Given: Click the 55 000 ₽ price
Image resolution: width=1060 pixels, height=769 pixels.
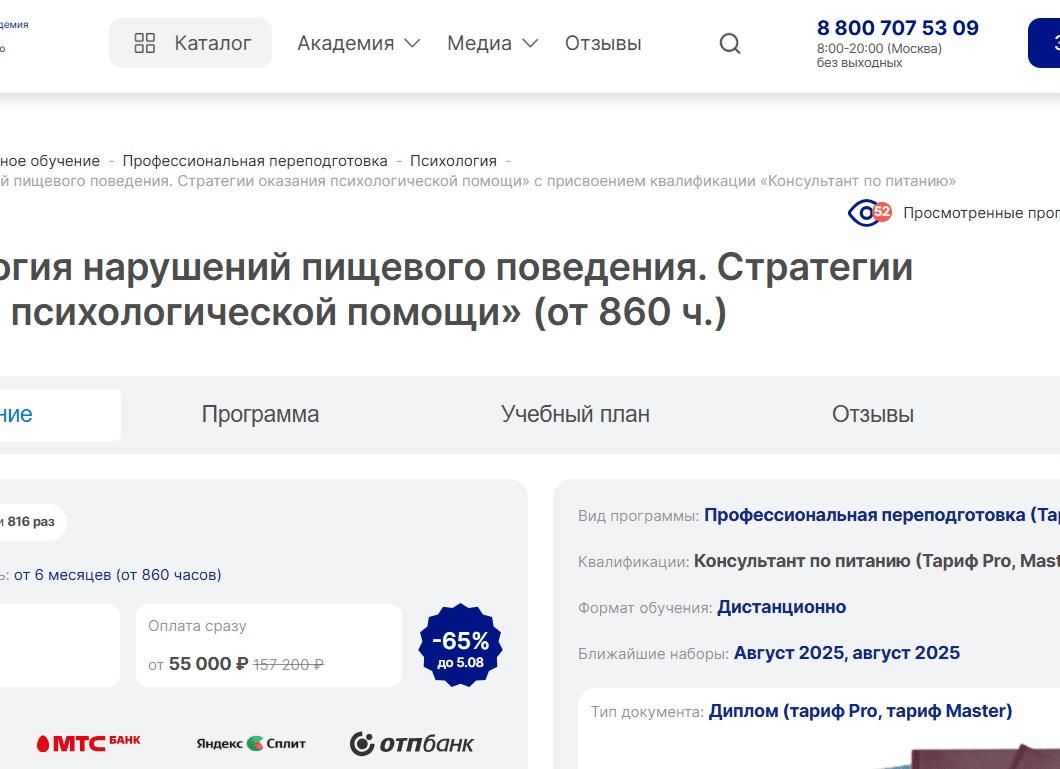Looking at the screenshot, I should (x=208, y=664).
